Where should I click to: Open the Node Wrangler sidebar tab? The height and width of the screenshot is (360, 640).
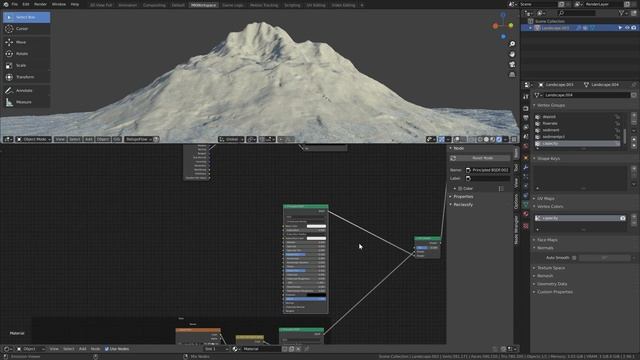(x=516, y=231)
